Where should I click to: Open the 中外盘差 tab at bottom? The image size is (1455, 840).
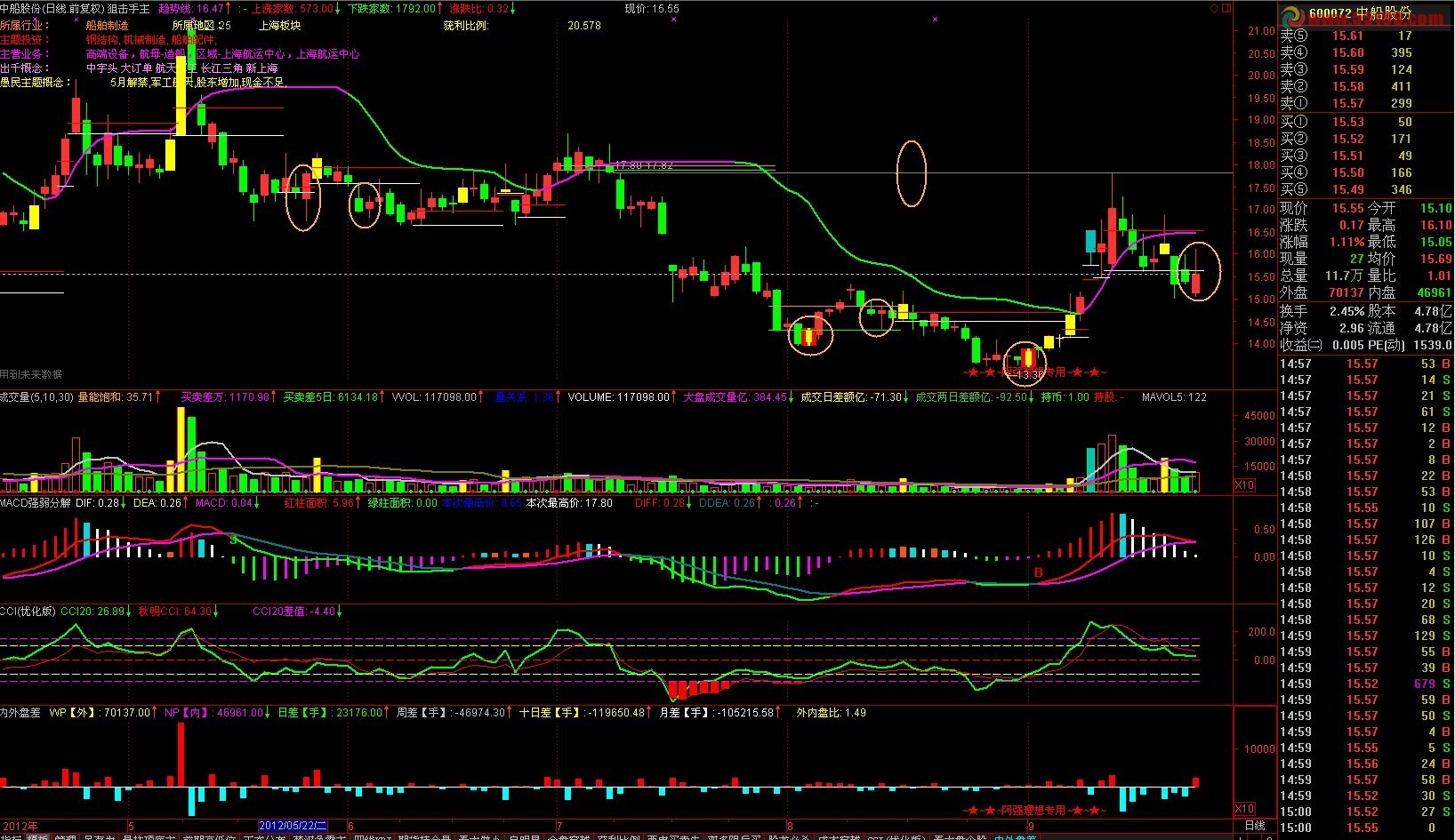(1016, 836)
